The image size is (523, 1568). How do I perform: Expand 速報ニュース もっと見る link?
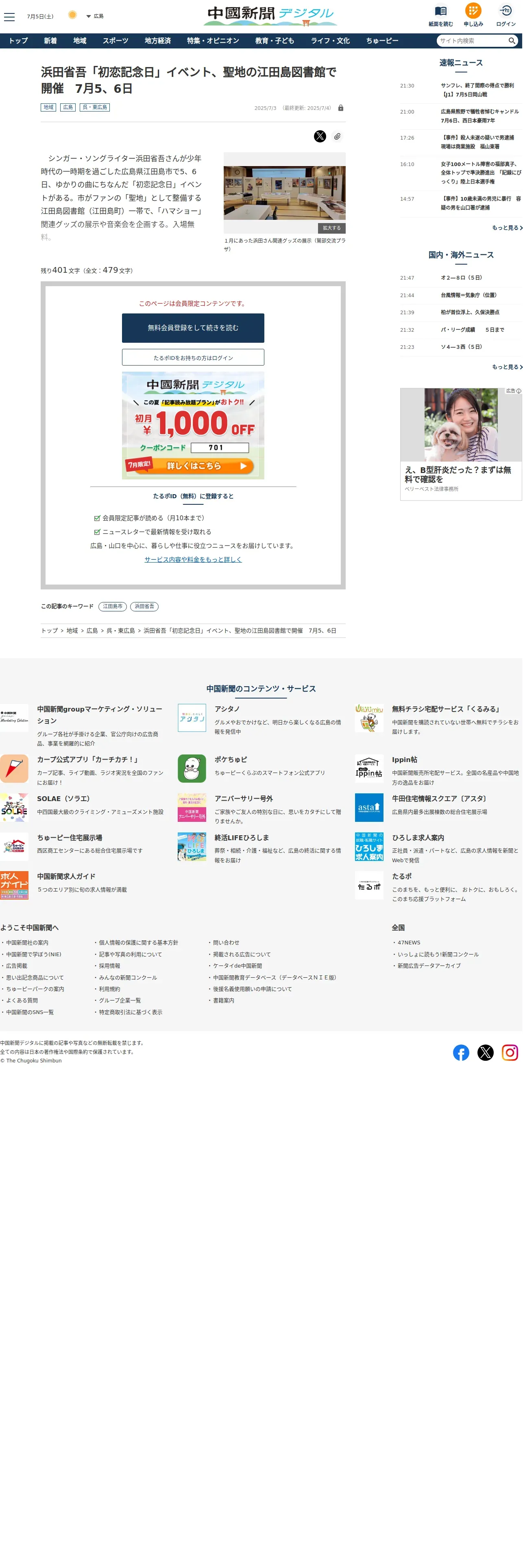[507, 228]
